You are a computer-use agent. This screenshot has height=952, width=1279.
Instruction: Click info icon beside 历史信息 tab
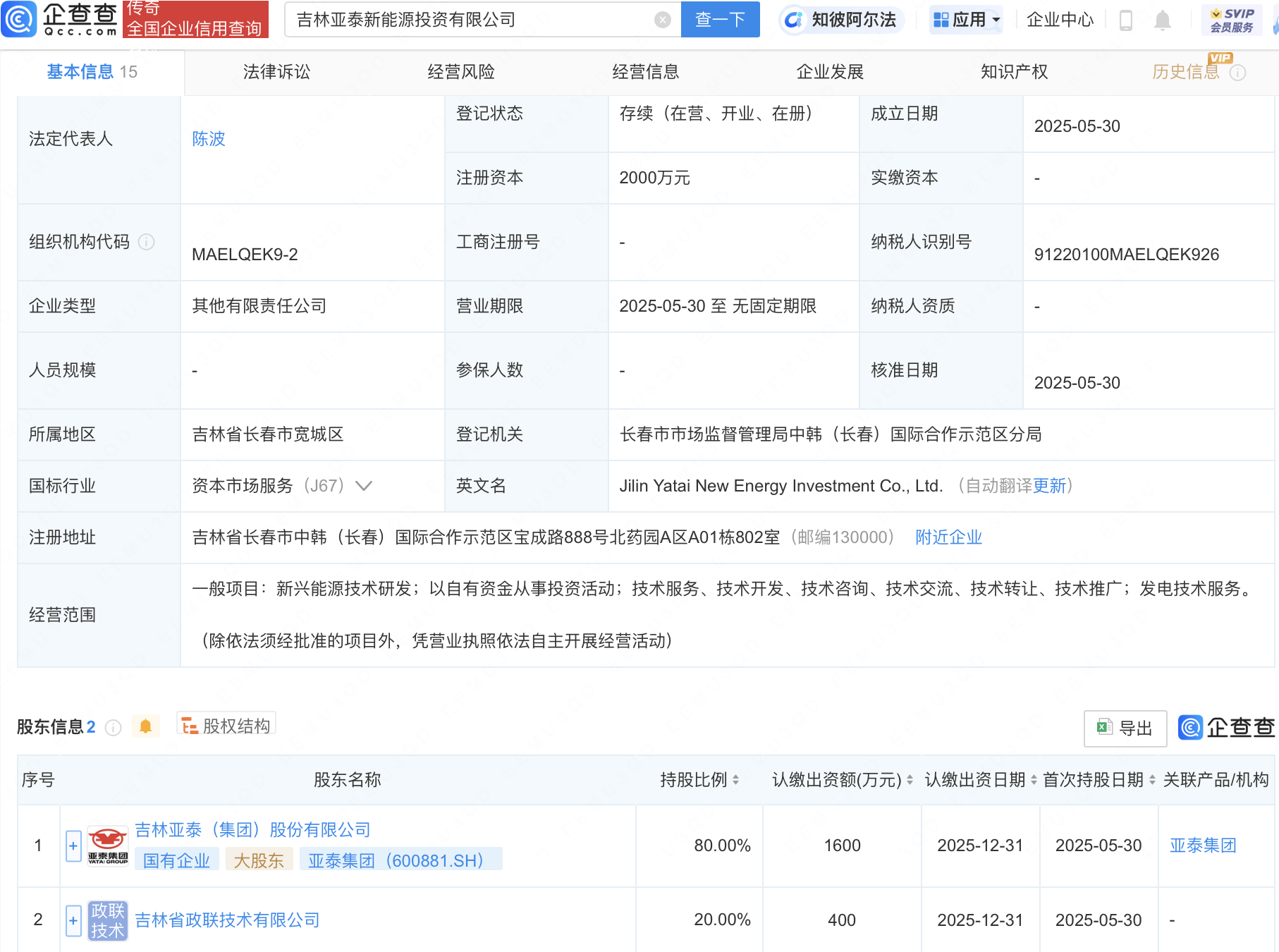tap(1237, 73)
